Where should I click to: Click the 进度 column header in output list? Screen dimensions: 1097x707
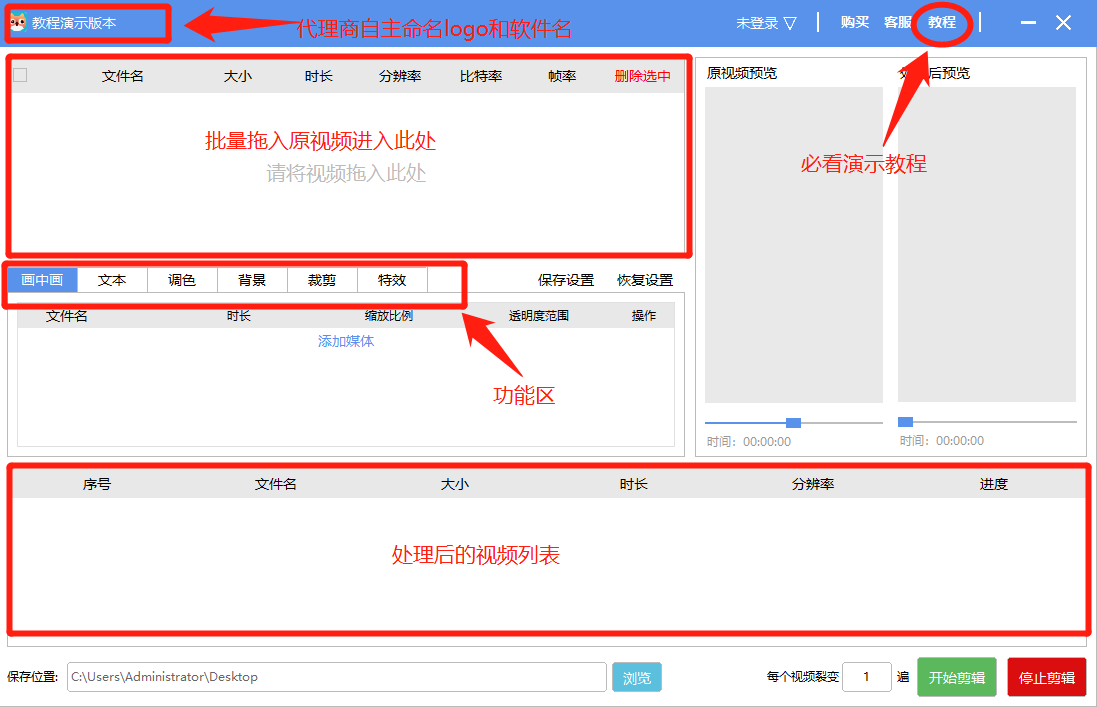tap(993, 484)
